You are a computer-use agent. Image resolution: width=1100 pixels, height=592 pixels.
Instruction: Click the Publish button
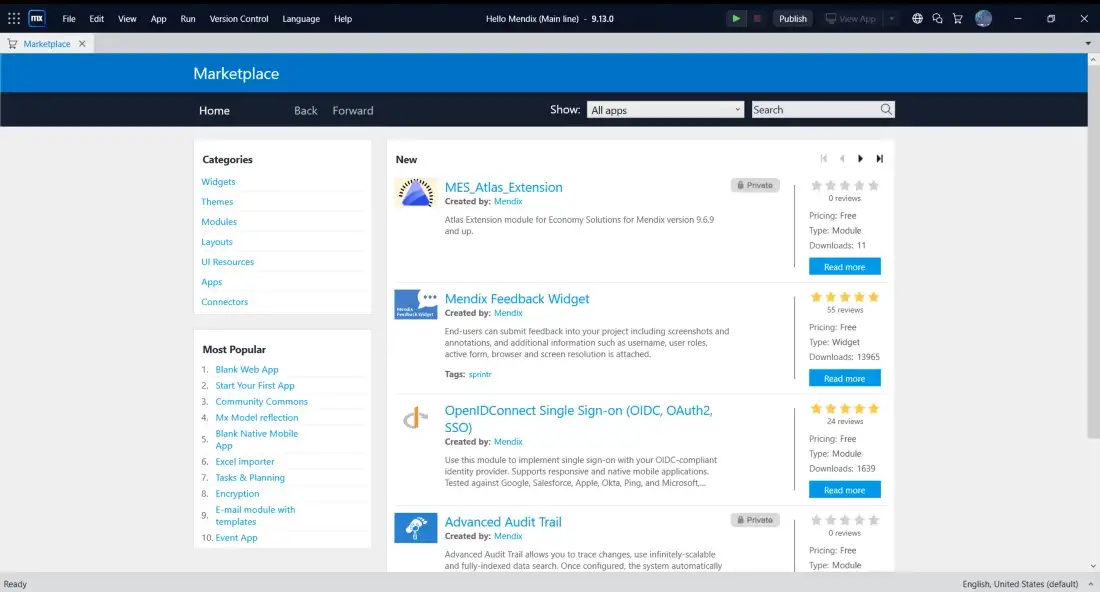pos(793,19)
